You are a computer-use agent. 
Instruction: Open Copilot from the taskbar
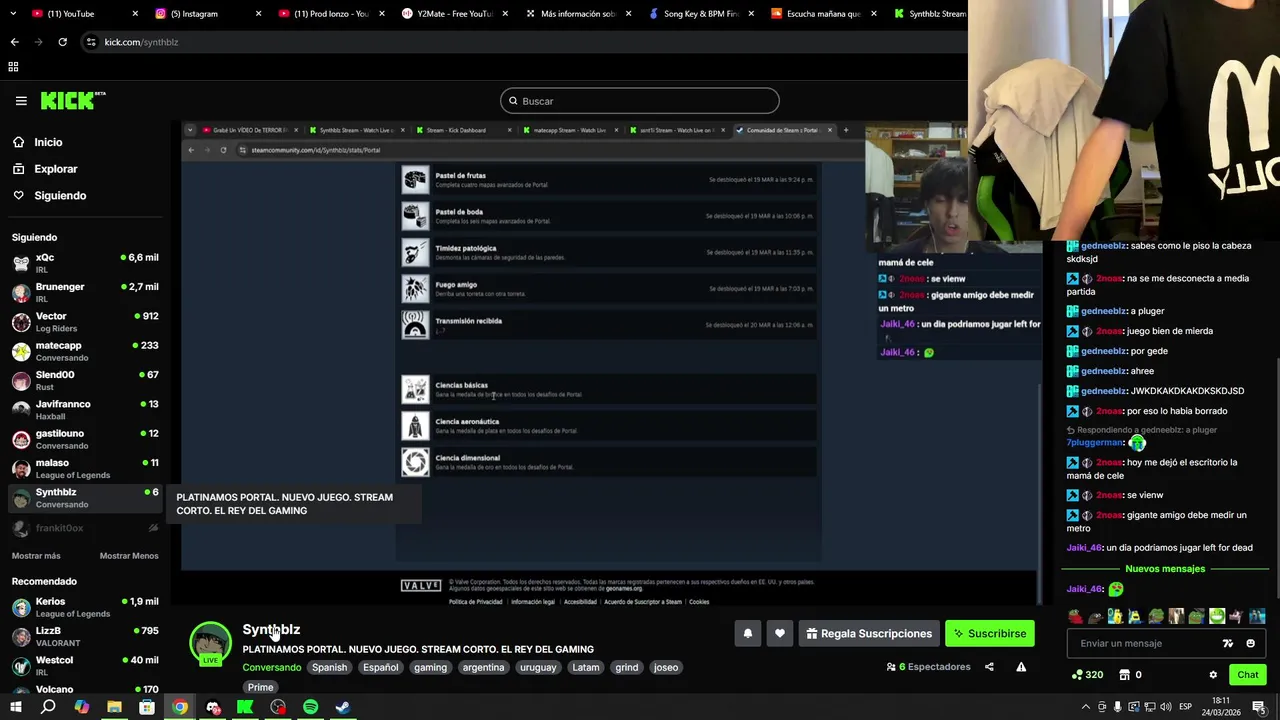tap(81, 707)
